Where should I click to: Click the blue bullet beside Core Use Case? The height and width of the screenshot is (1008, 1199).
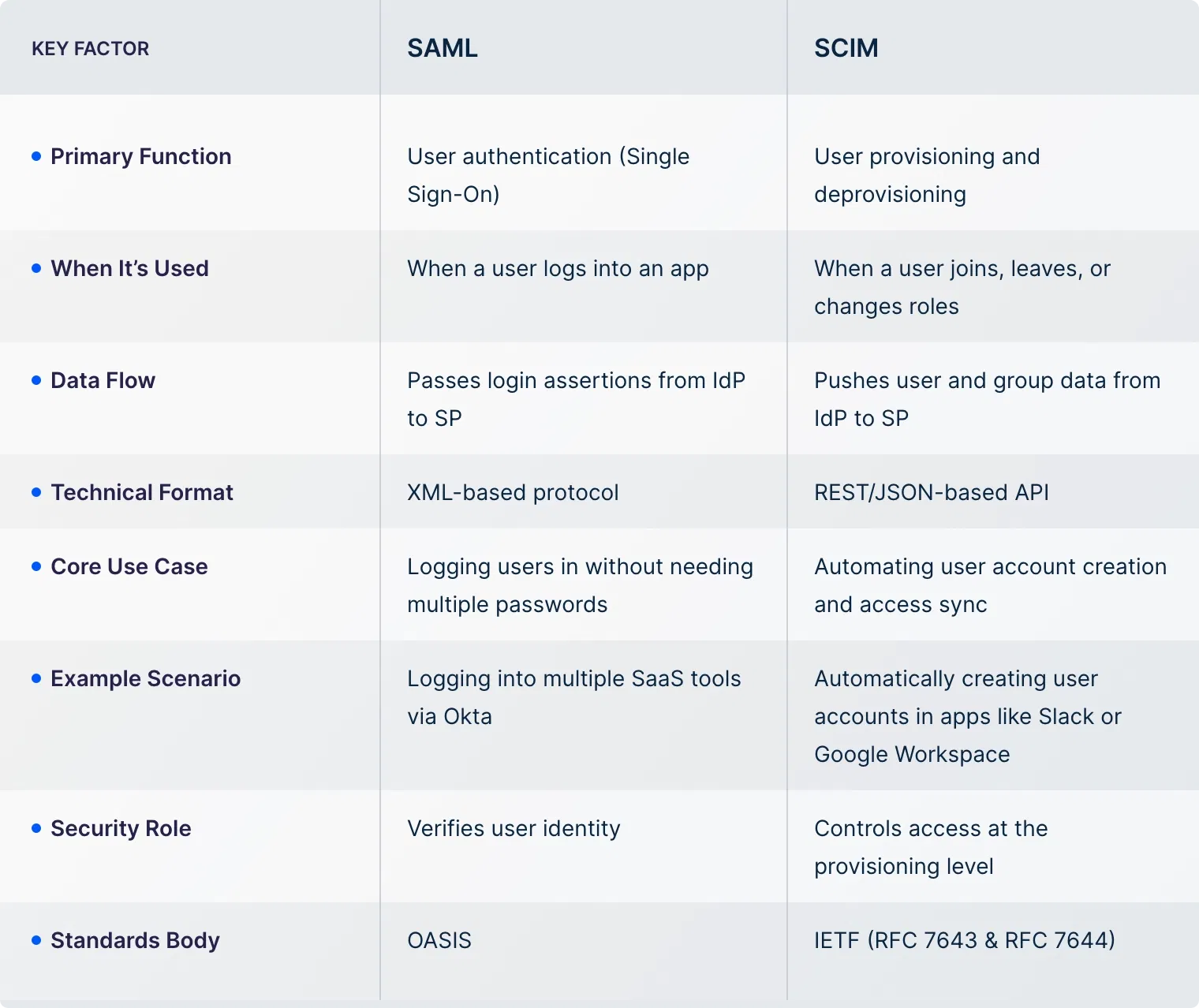point(36,566)
